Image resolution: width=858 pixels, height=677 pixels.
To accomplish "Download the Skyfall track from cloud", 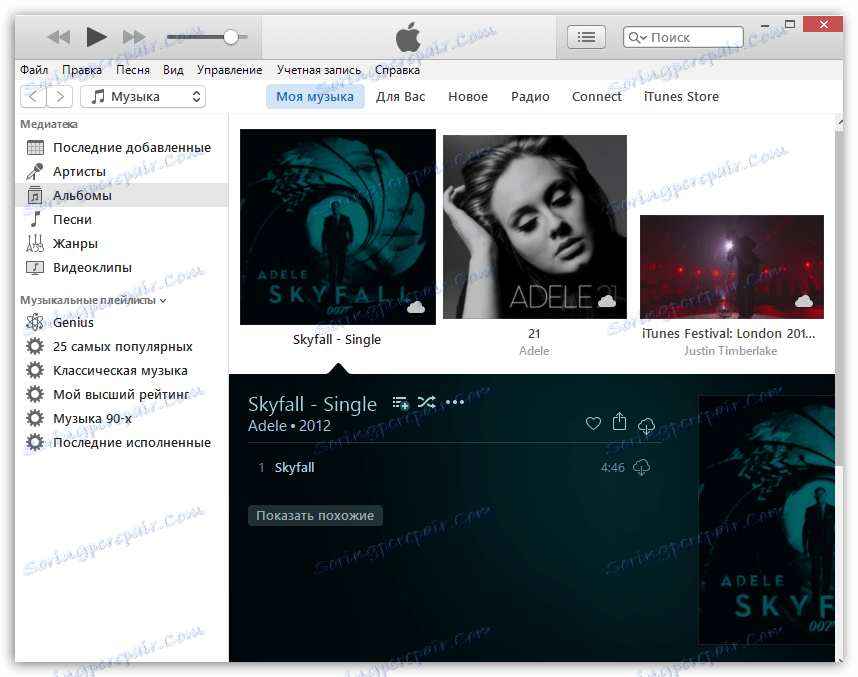I will click(x=641, y=468).
